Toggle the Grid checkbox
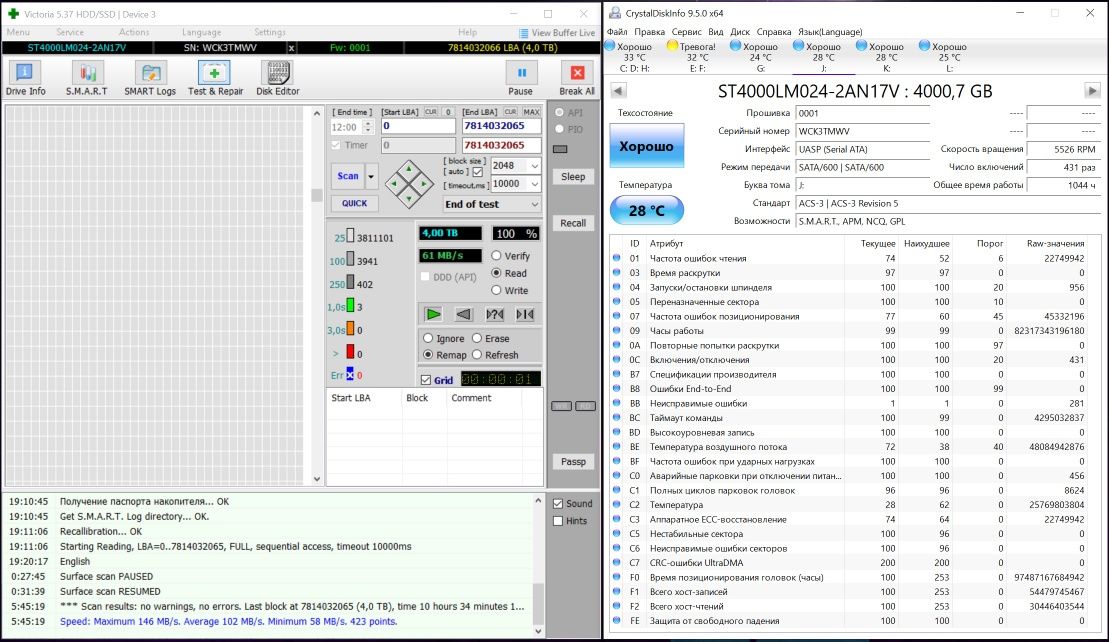The width and height of the screenshot is (1109, 642). coord(426,380)
